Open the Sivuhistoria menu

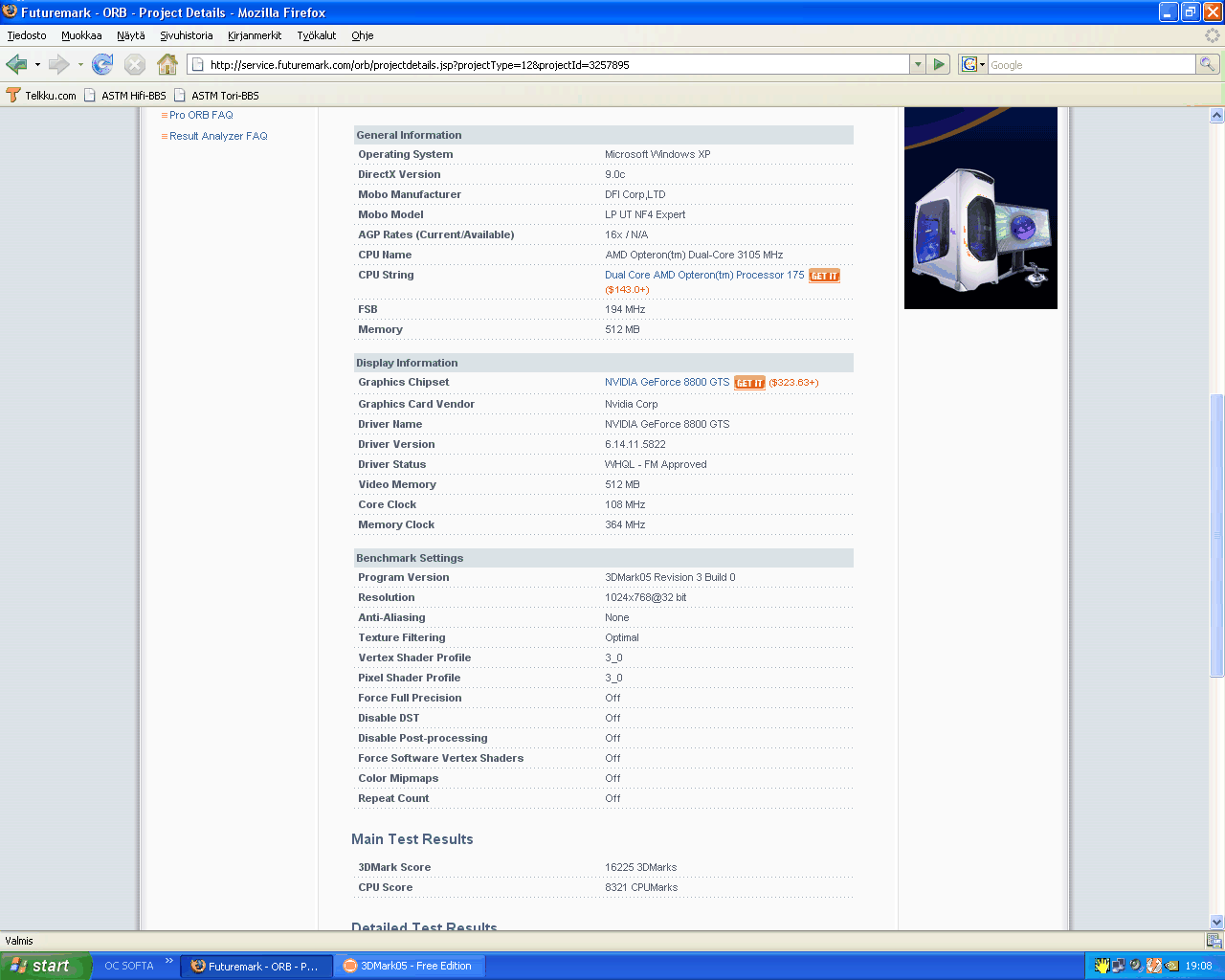[187, 35]
